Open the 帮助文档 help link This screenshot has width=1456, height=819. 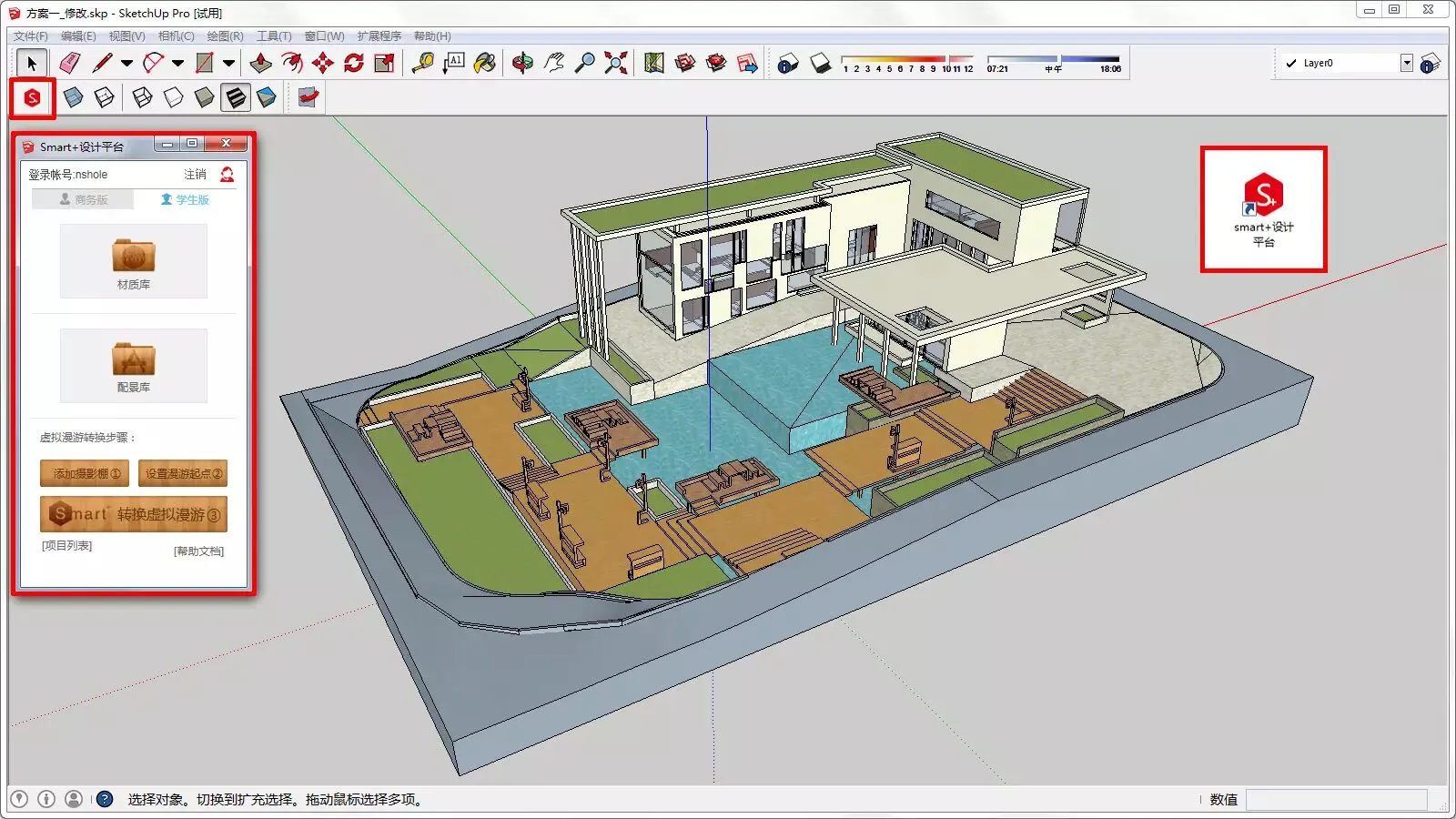point(198,551)
